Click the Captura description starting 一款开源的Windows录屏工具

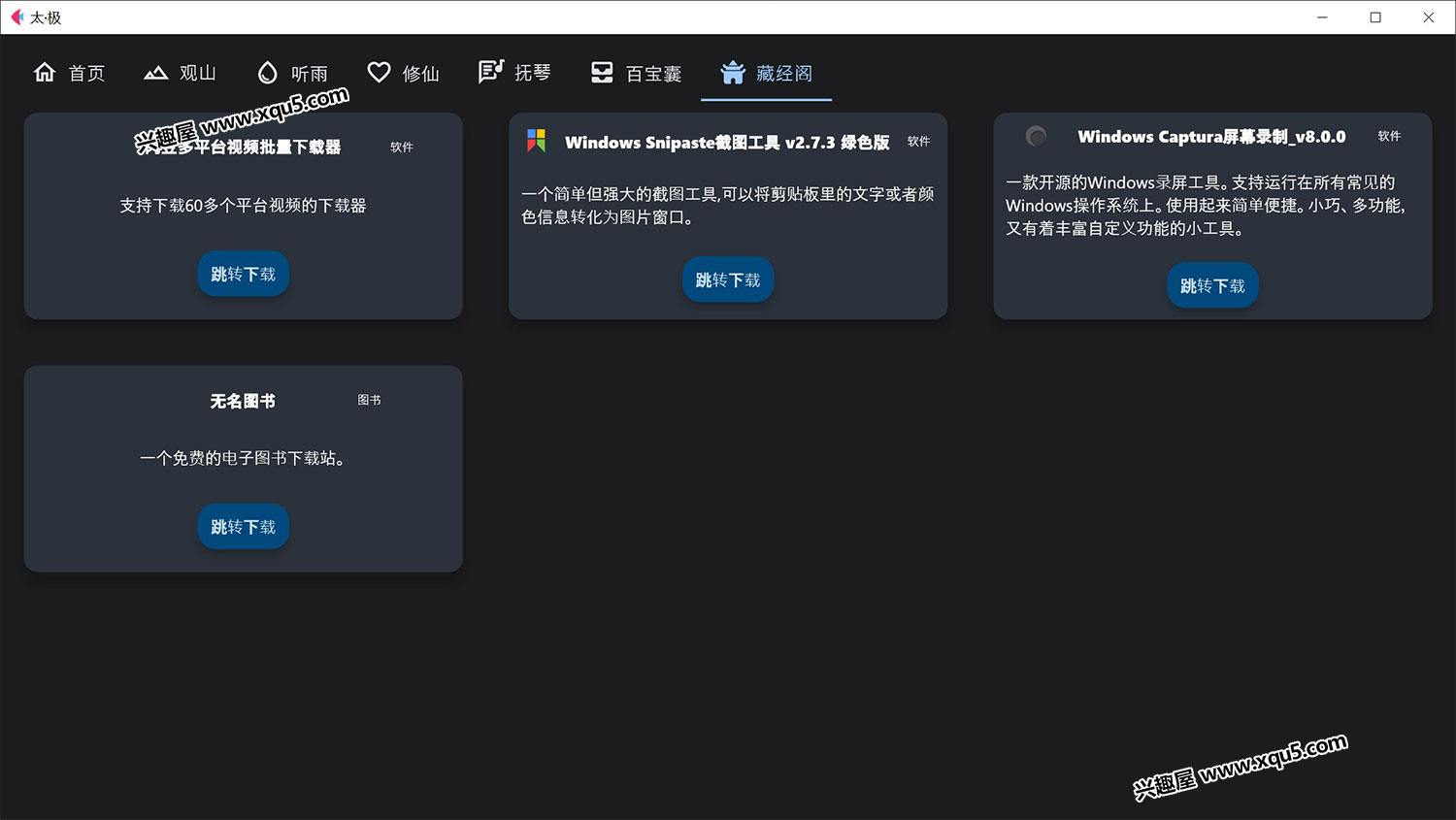pyautogui.click(x=1206, y=206)
